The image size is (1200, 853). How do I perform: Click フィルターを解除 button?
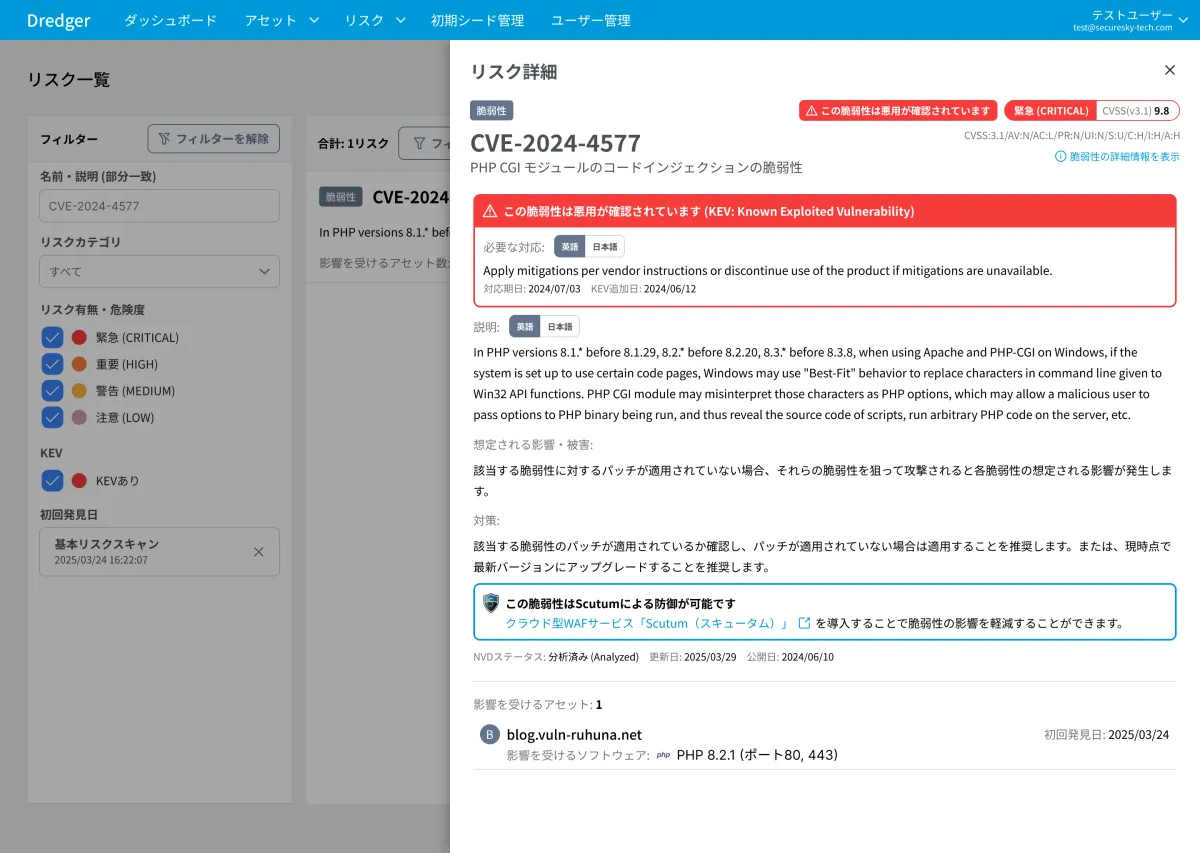(x=213, y=139)
